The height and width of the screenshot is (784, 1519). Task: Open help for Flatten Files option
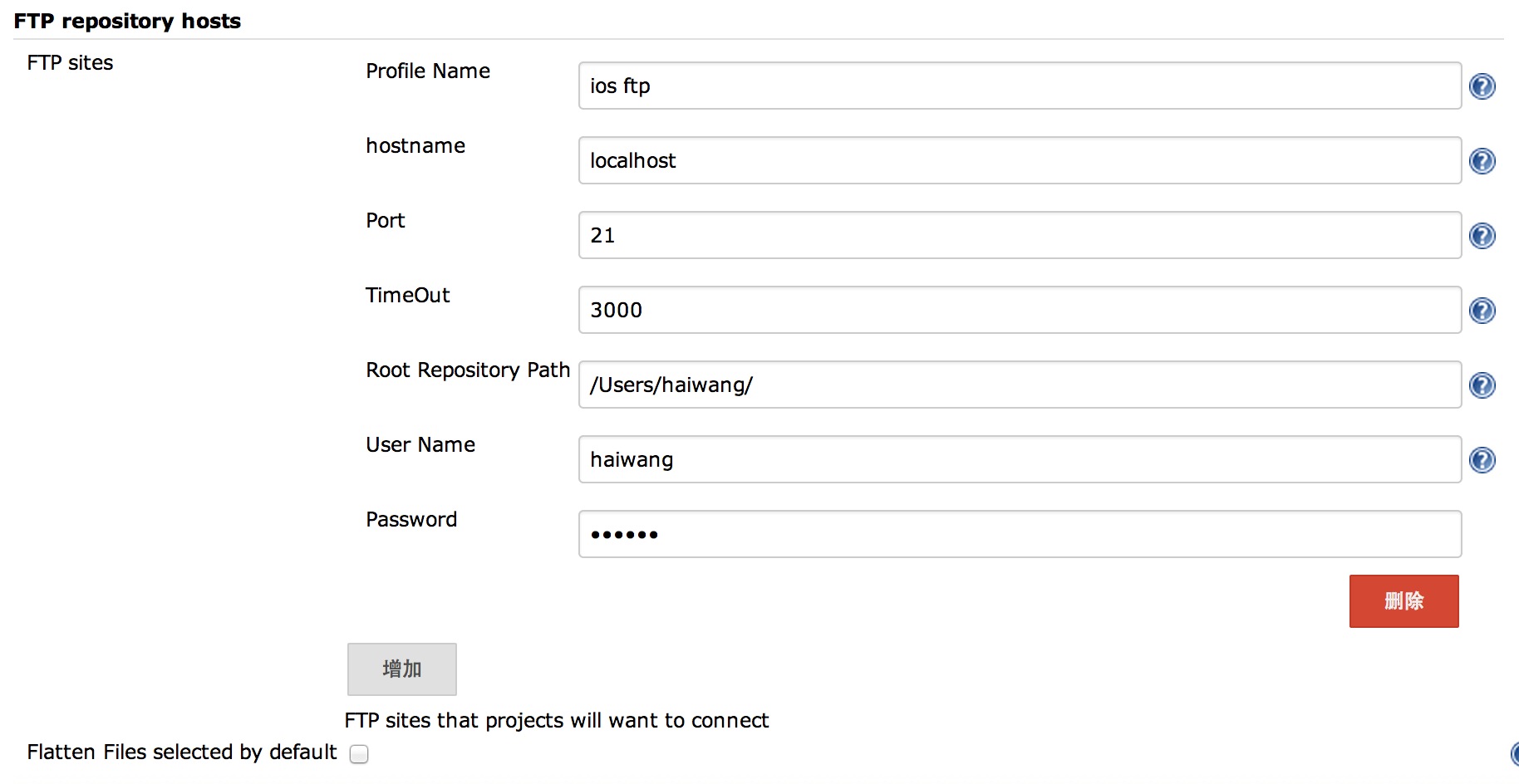(x=1515, y=753)
